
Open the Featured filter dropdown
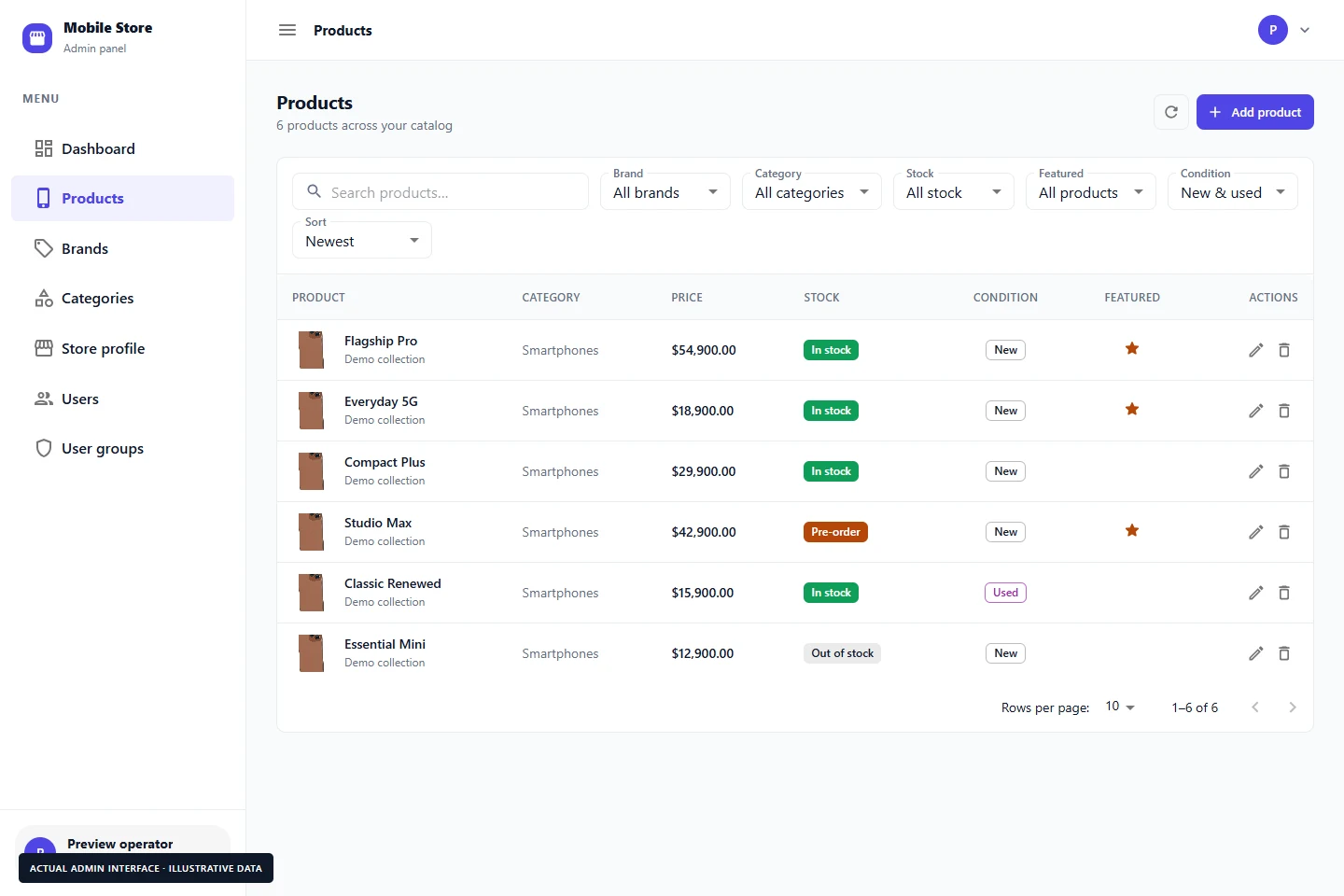(1091, 191)
